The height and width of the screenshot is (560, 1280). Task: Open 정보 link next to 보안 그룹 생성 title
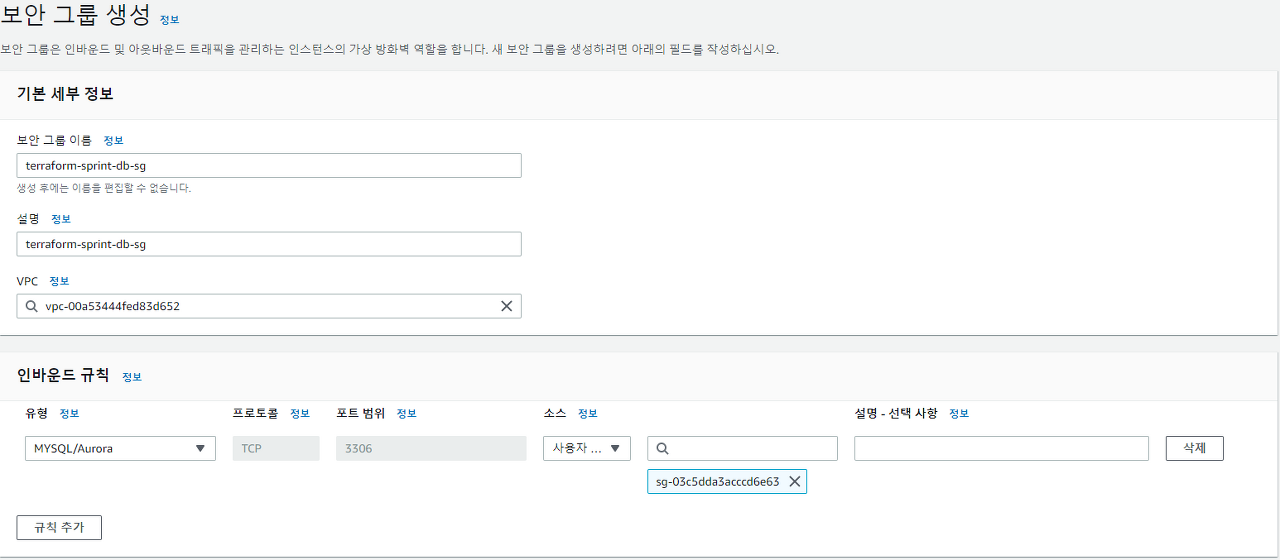pos(170,19)
